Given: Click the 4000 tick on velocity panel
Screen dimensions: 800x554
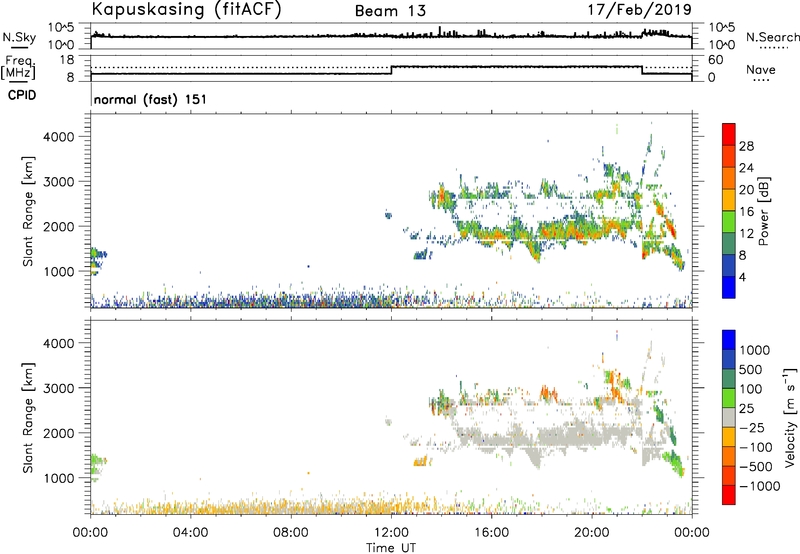Looking at the screenshot, I should coord(61,343).
